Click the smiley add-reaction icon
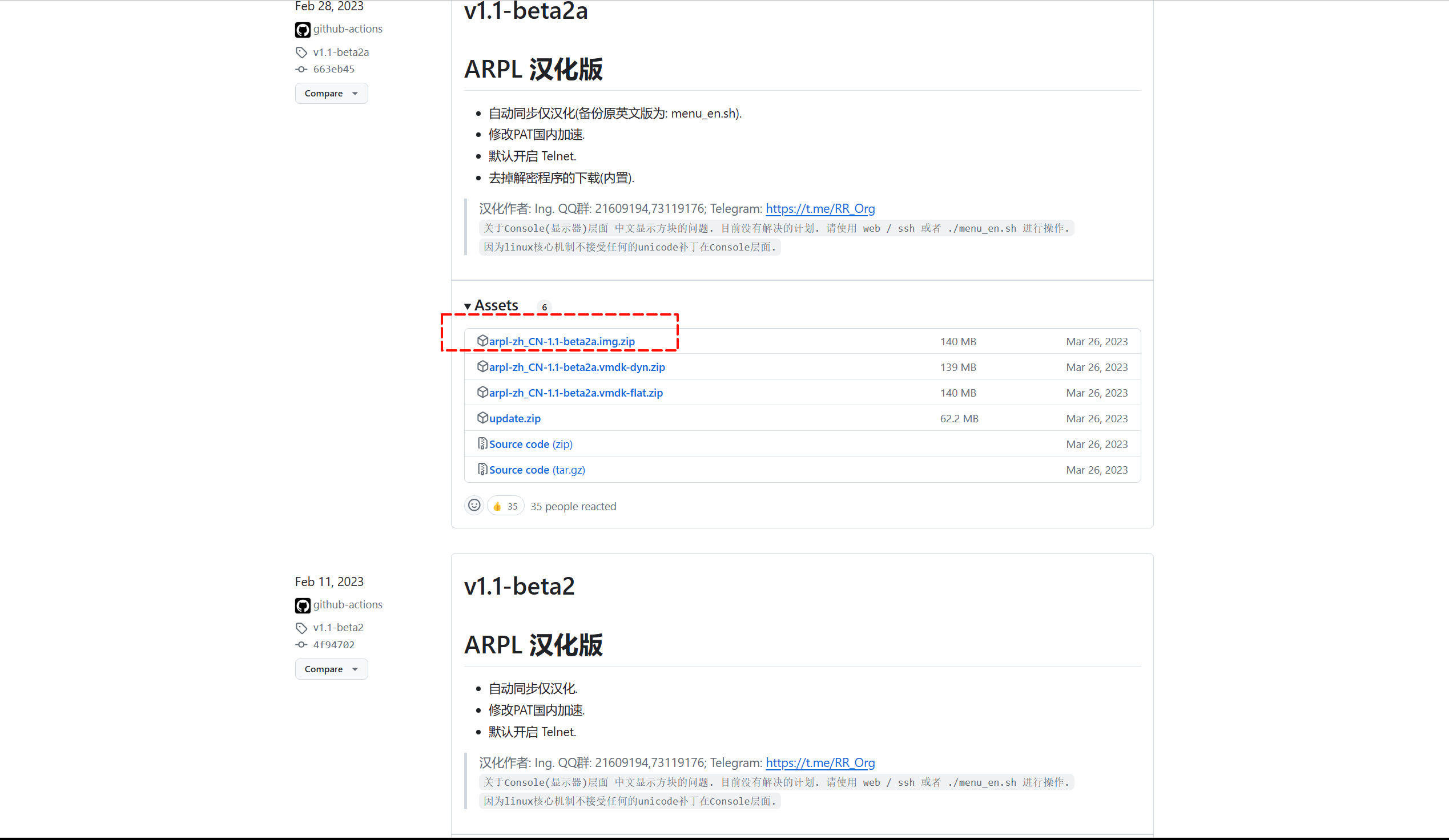 [x=474, y=506]
